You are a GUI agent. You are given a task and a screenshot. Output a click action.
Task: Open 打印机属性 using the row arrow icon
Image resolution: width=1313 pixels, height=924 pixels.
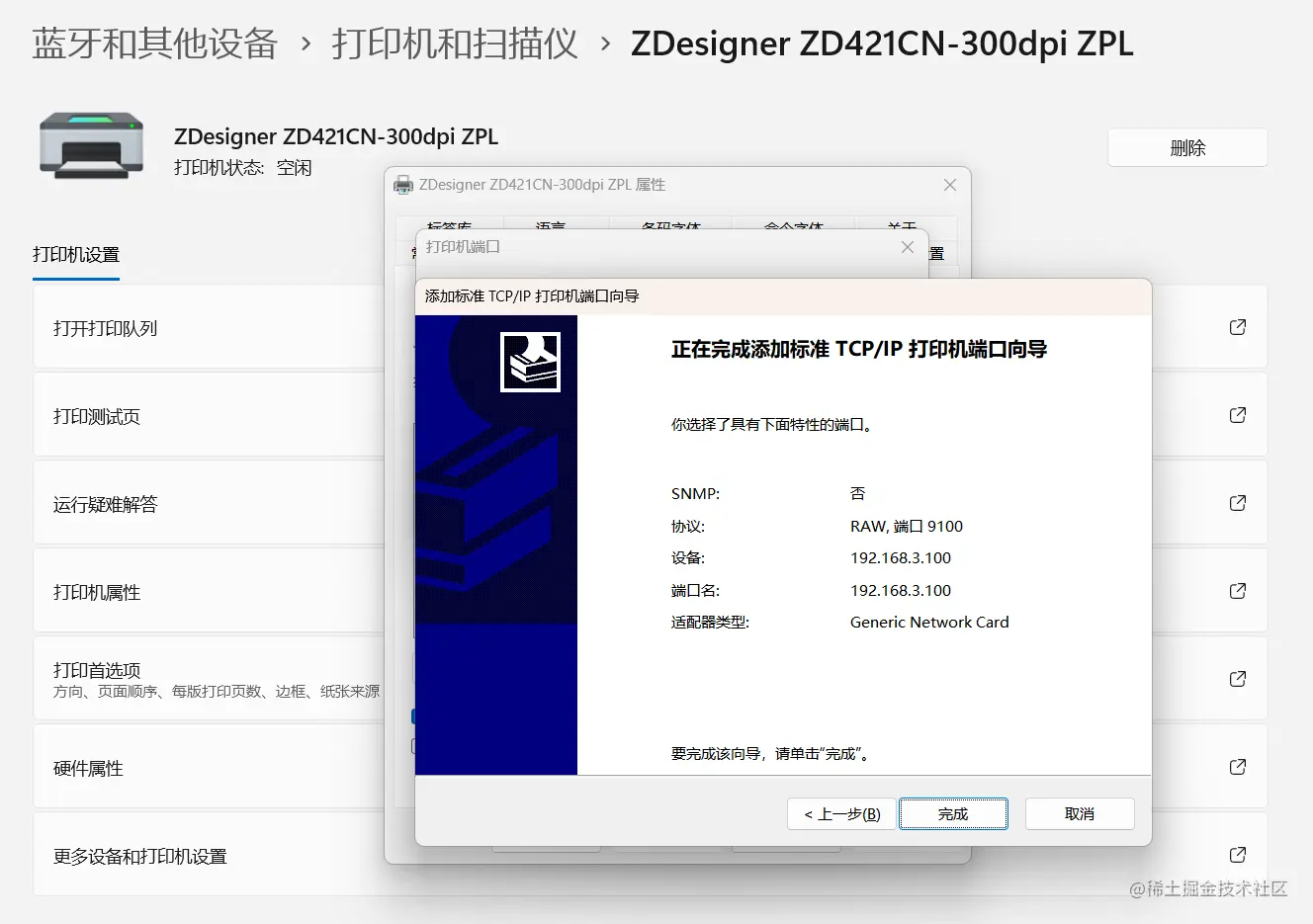tap(1237, 591)
